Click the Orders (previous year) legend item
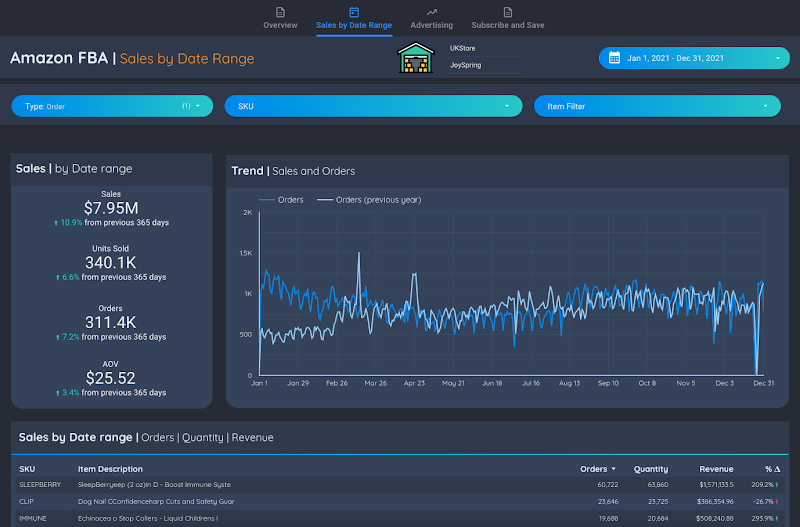This screenshot has width=800, height=527. [369, 200]
